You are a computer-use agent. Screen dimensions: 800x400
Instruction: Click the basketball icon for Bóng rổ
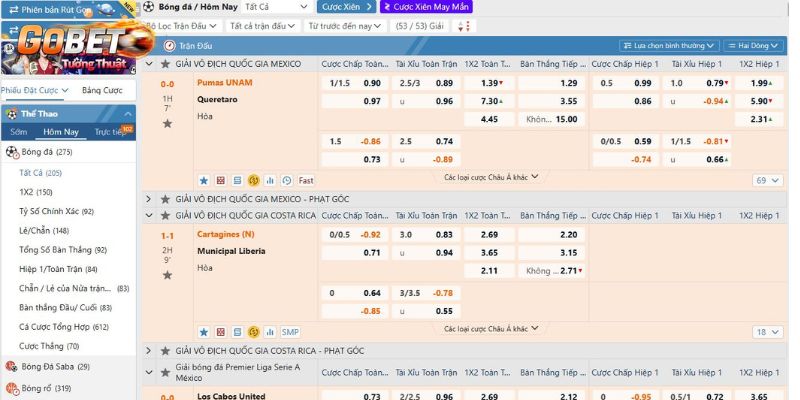point(12,388)
